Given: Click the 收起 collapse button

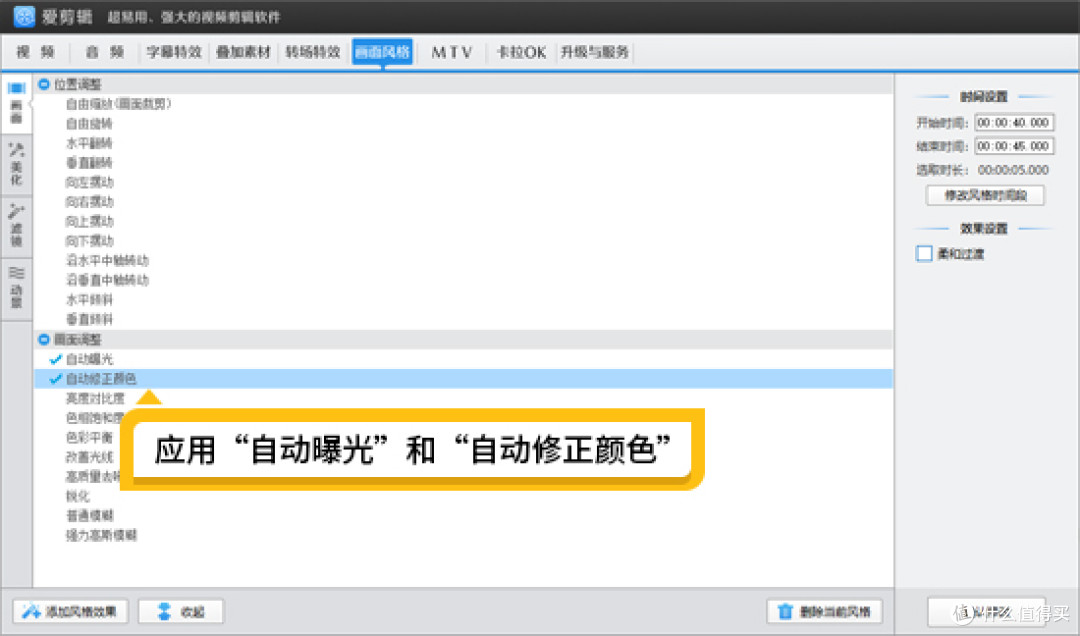Looking at the screenshot, I should coord(181,612).
